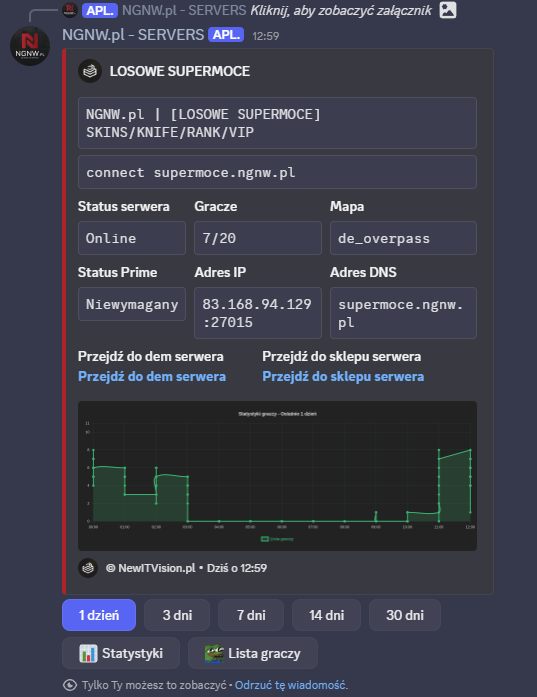Click the 'Mapa' field label
Image resolution: width=537 pixels, height=697 pixels.
coord(347,206)
